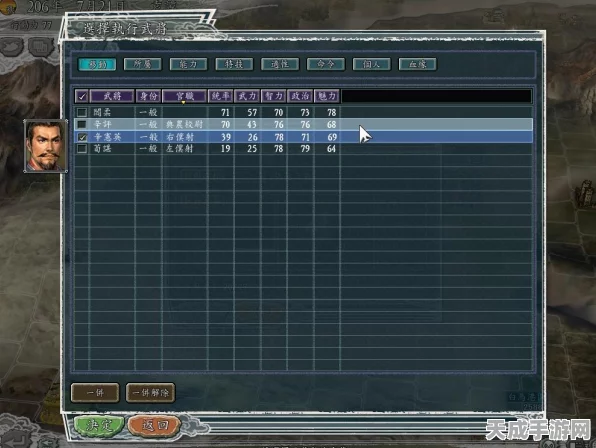This screenshot has width=596, height=448.
Task: Sort by the 統率 column header
Action: point(220,96)
